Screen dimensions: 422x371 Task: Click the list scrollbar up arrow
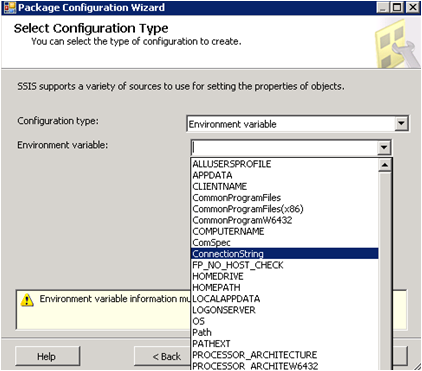point(385,165)
